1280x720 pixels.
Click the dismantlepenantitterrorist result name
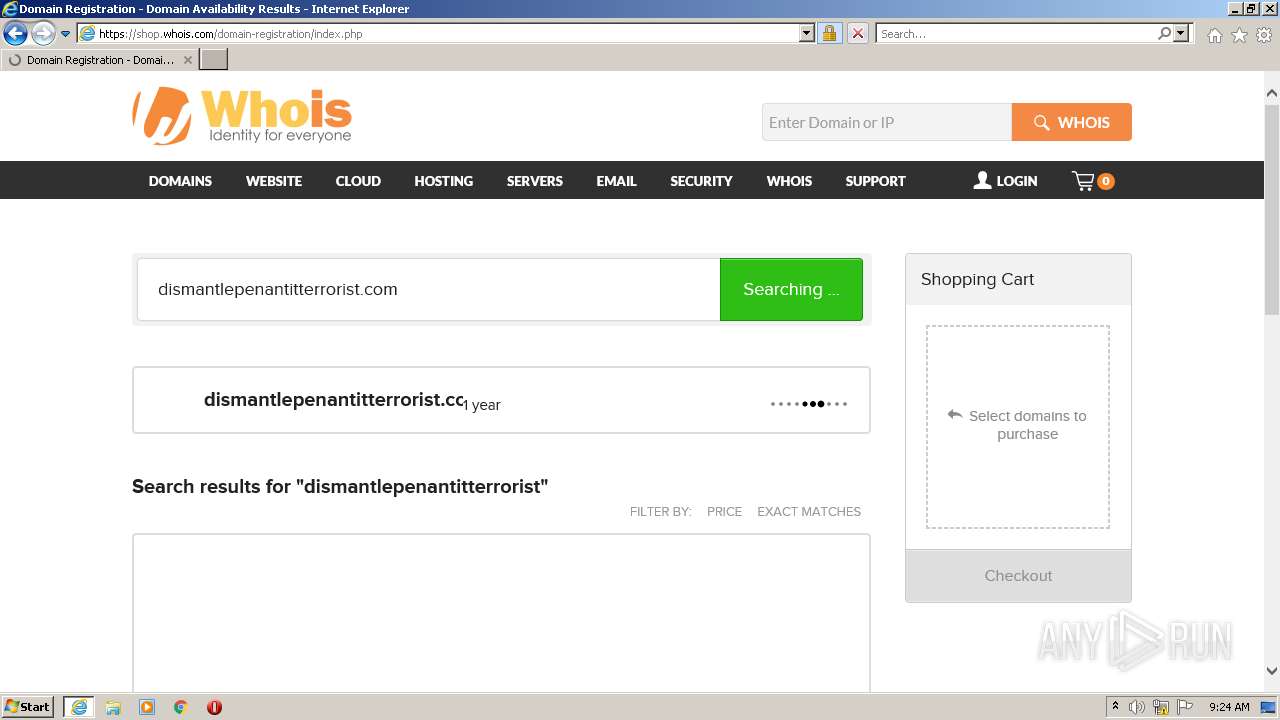tap(334, 400)
